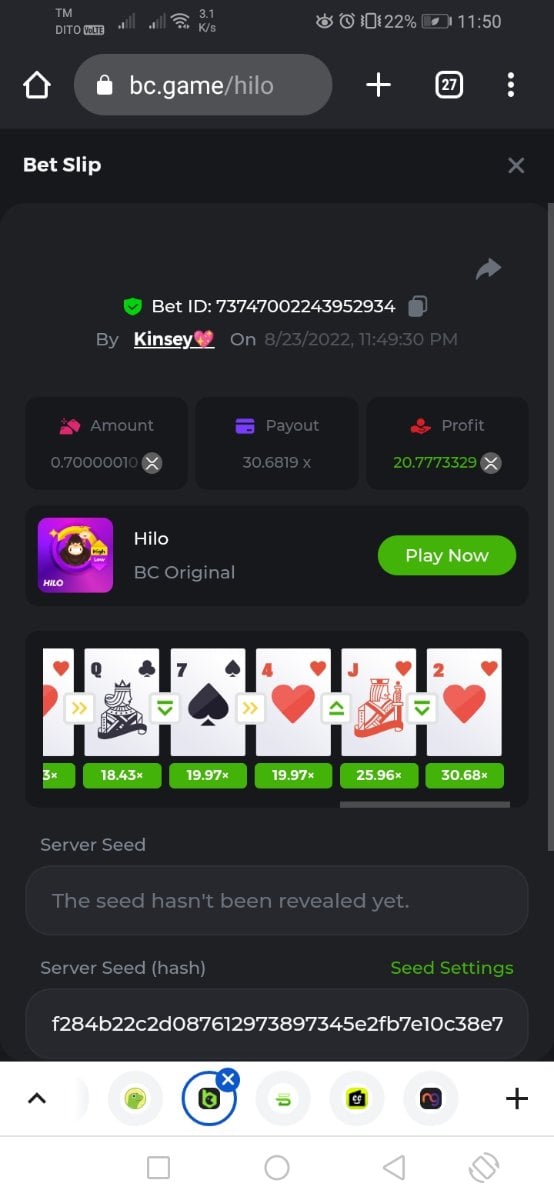The image size is (554, 1200).
Task: Copy the Bet ID with copy icon
Action: point(419,306)
